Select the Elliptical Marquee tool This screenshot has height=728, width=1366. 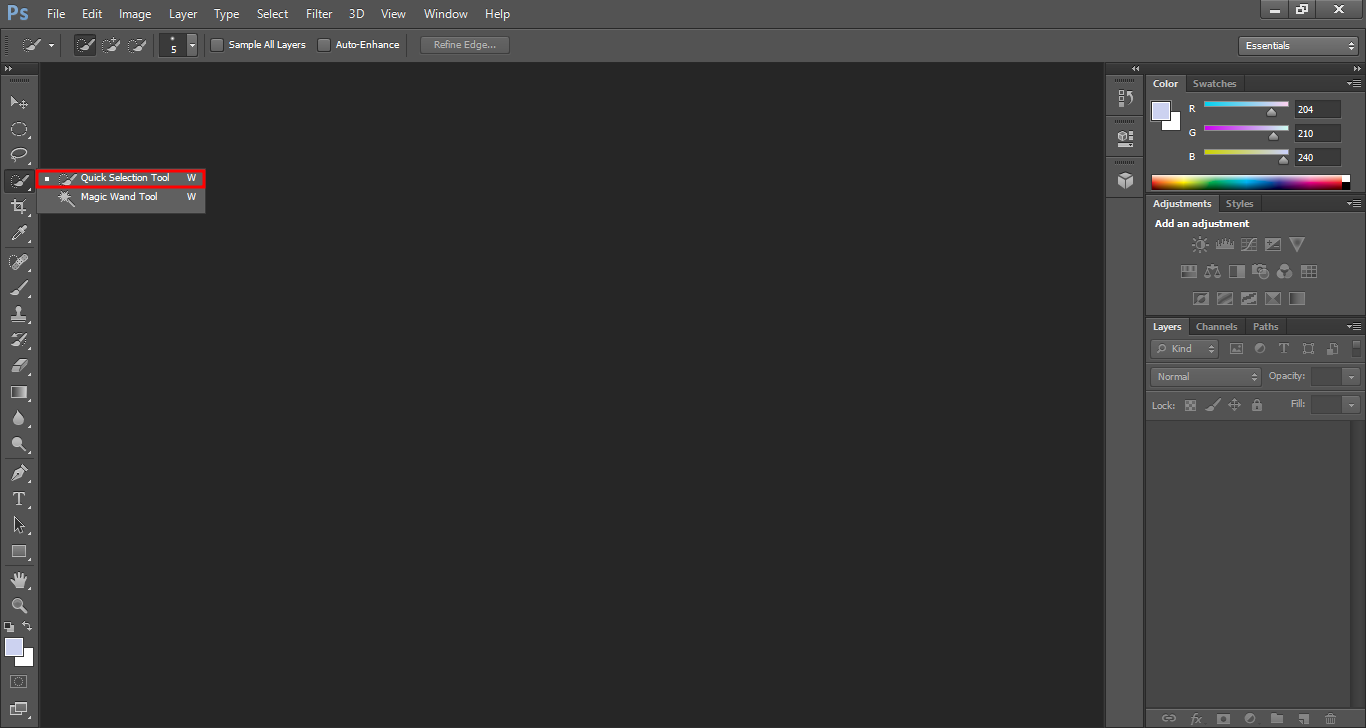18,129
